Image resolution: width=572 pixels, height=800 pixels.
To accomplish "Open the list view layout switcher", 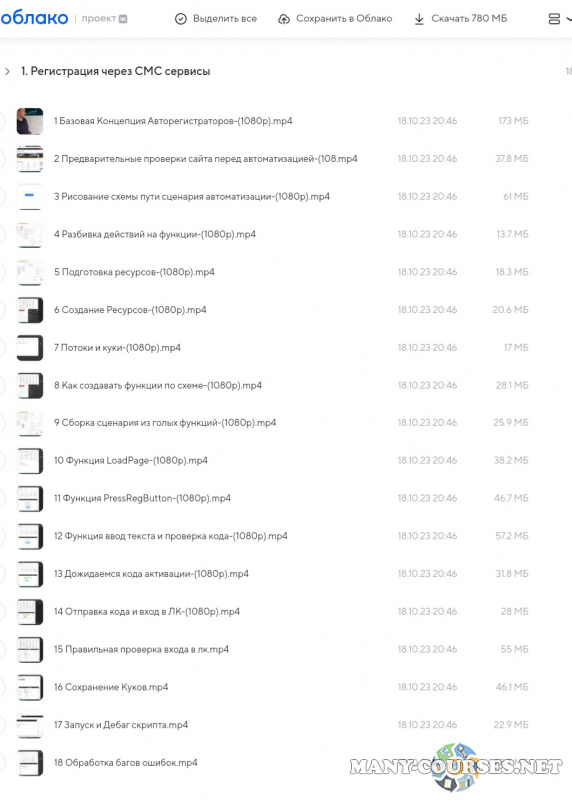I will click(558, 19).
